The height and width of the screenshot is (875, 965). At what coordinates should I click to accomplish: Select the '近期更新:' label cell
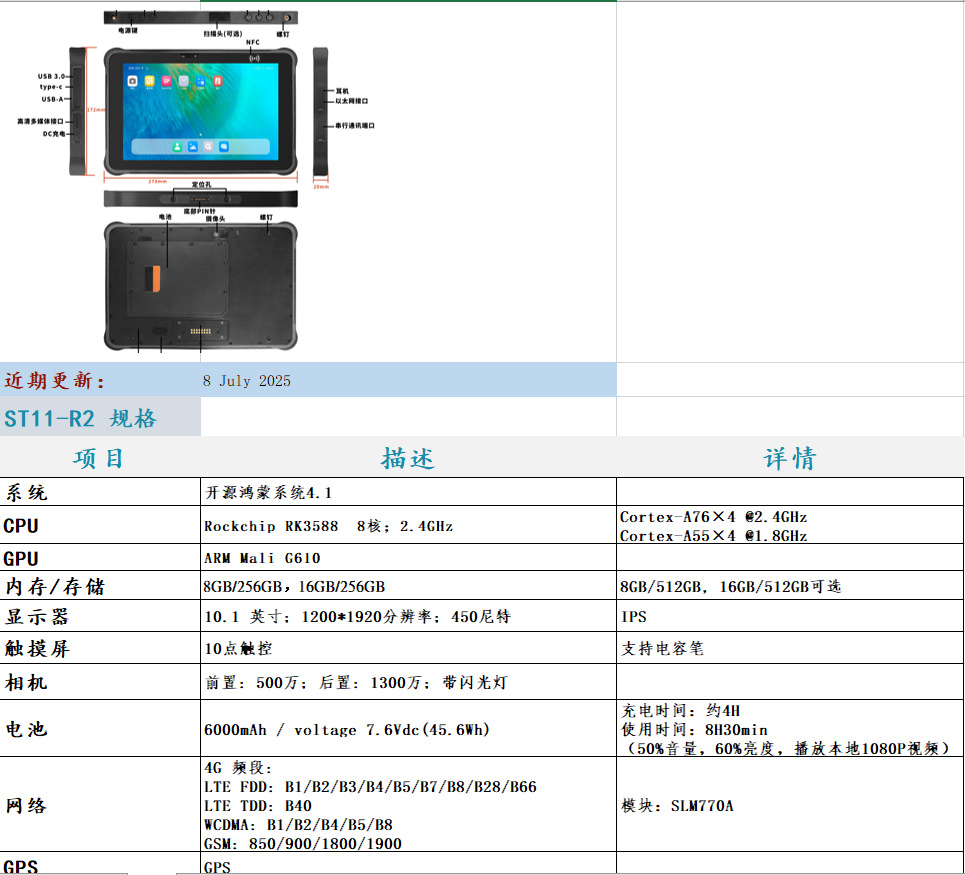100,380
